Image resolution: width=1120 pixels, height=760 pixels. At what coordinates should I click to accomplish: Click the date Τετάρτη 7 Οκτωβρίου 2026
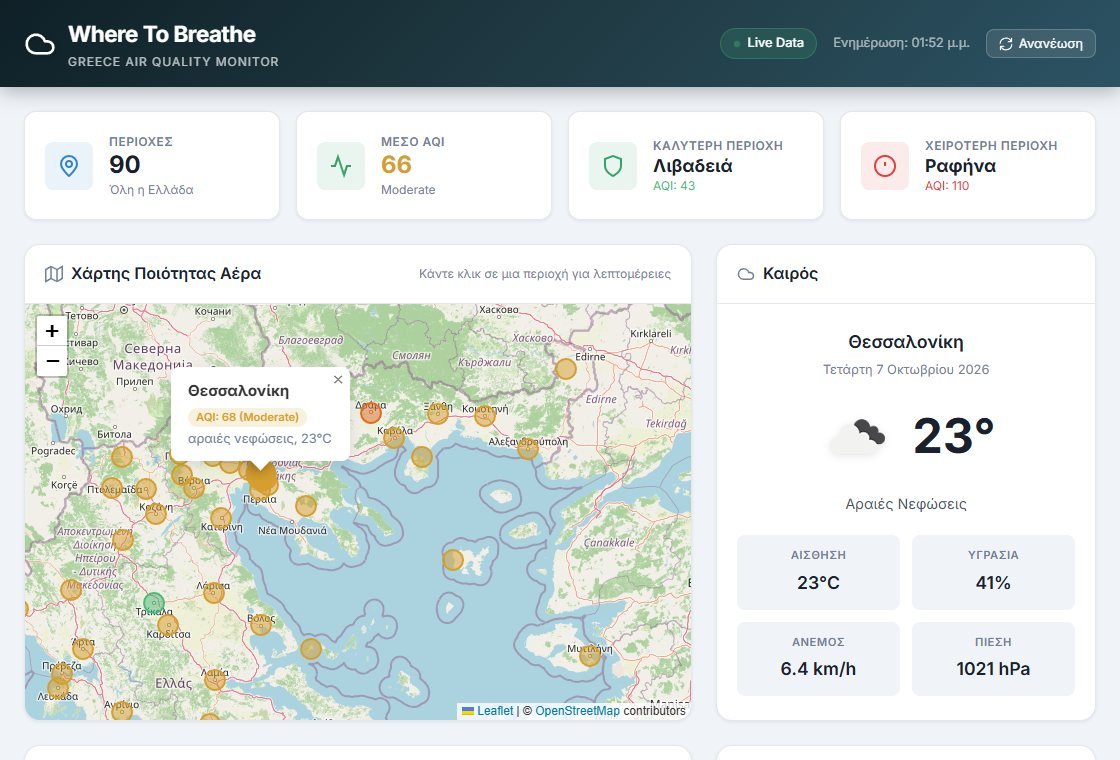click(906, 369)
